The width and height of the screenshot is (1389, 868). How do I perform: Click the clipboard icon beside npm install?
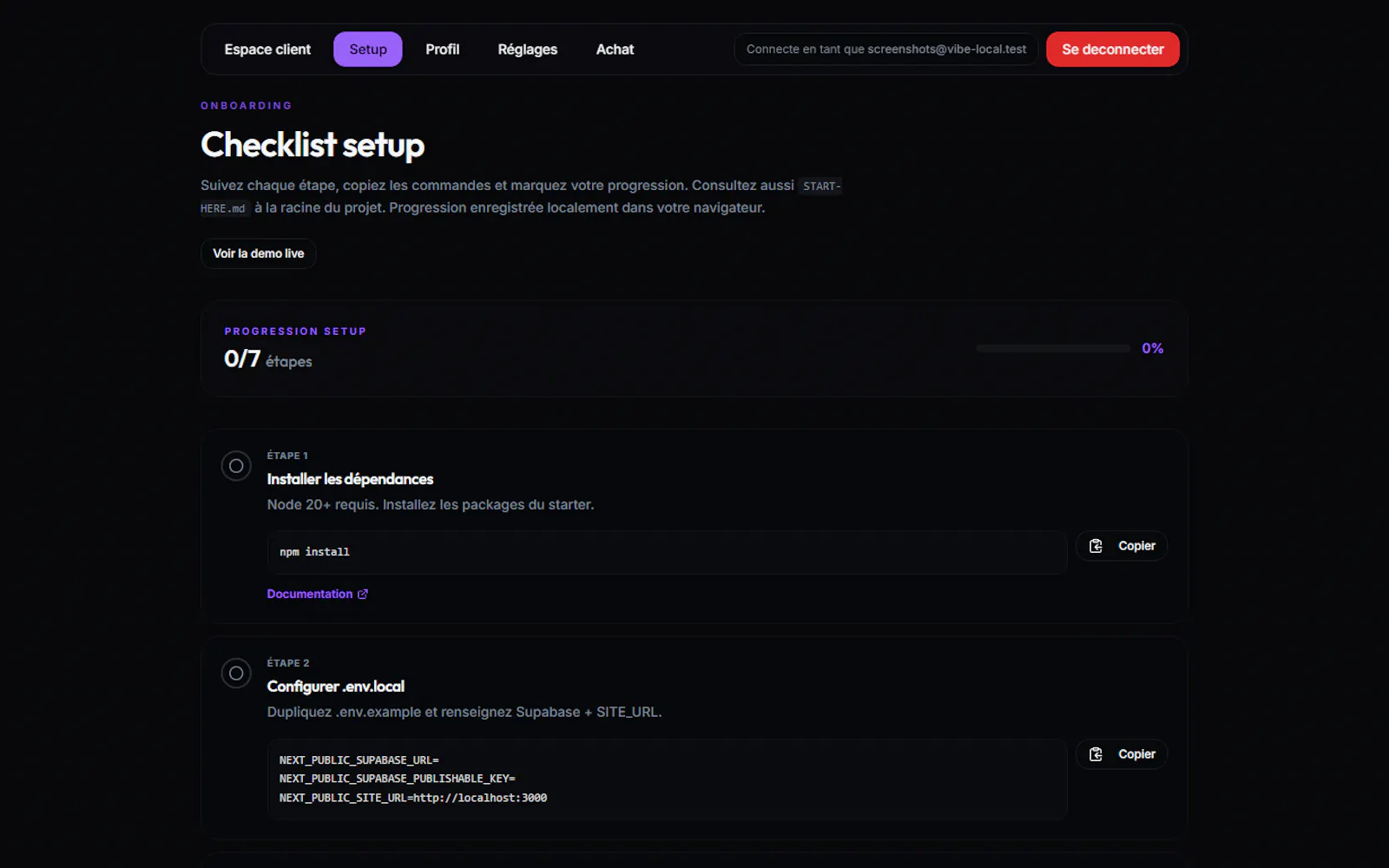(1096, 546)
